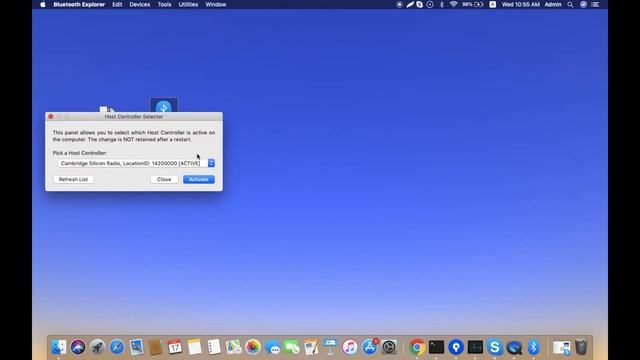Open Maps from the dock
This screenshot has width=640, height=360.
[233, 347]
